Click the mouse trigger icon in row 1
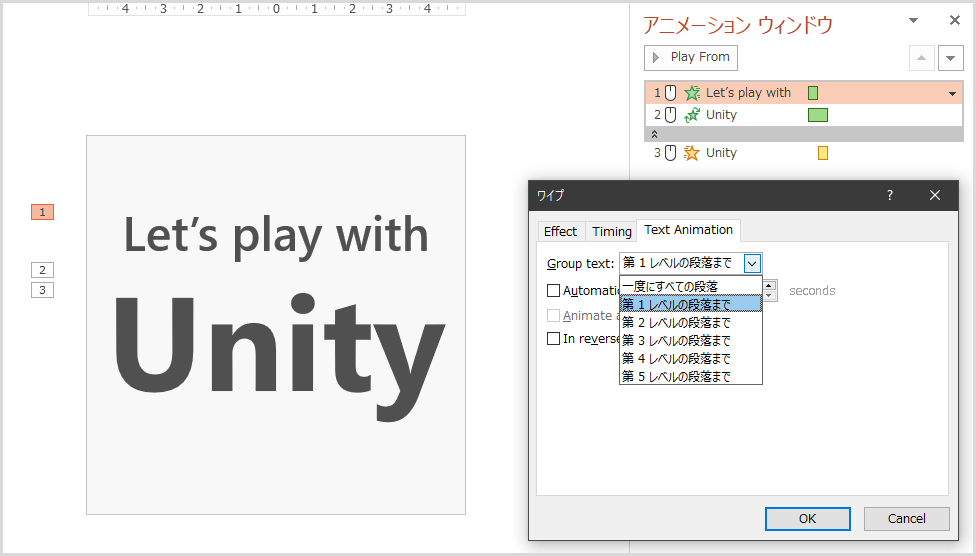This screenshot has height=556, width=976. [670, 93]
